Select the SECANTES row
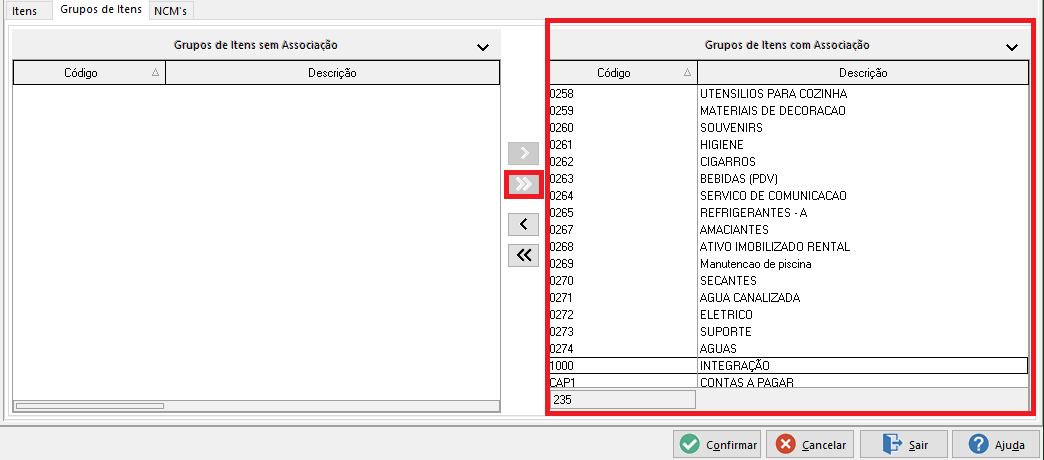 click(x=788, y=280)
